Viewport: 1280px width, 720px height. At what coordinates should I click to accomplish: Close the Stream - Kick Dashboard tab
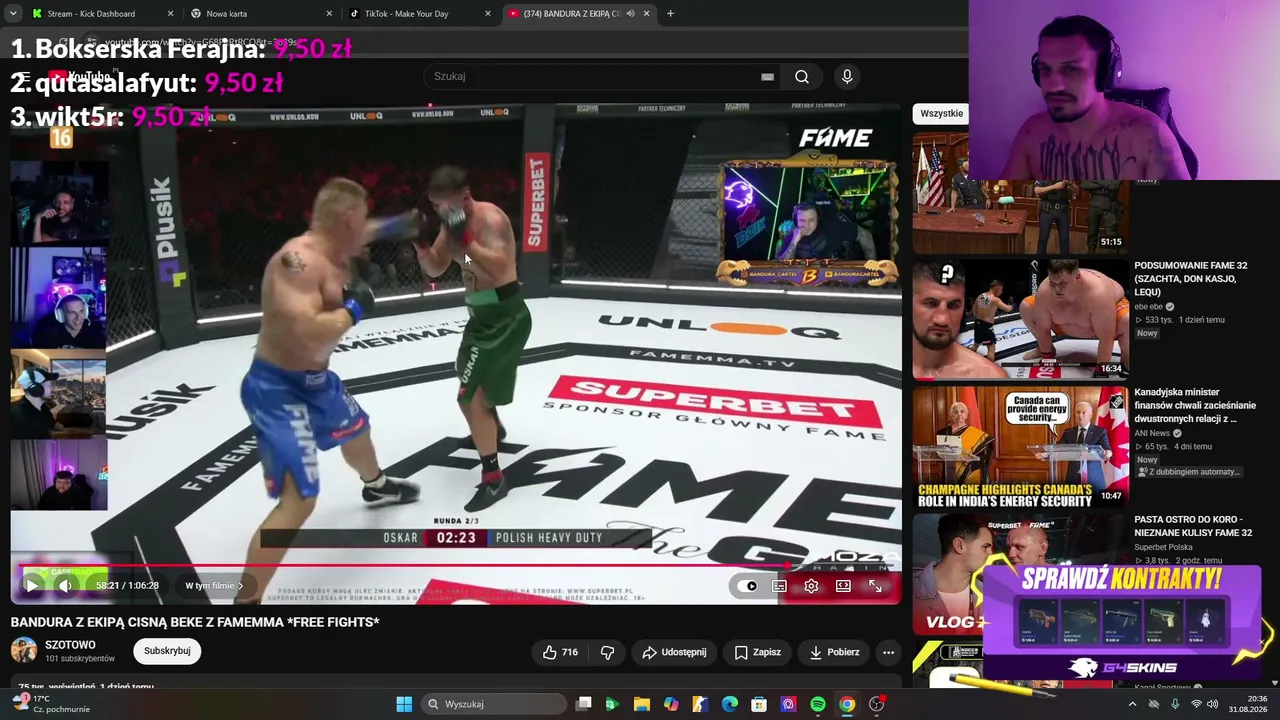tap(170, 14)
